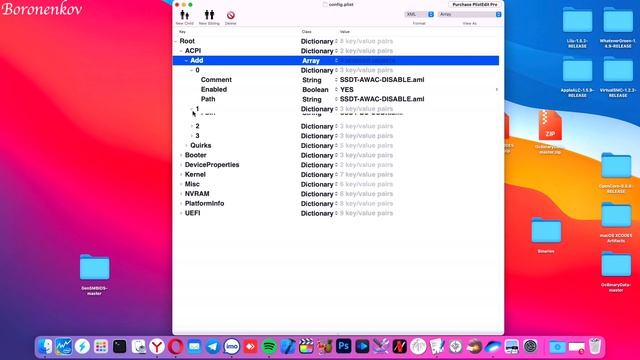Open the View As Array dropdown

point(469,14)
